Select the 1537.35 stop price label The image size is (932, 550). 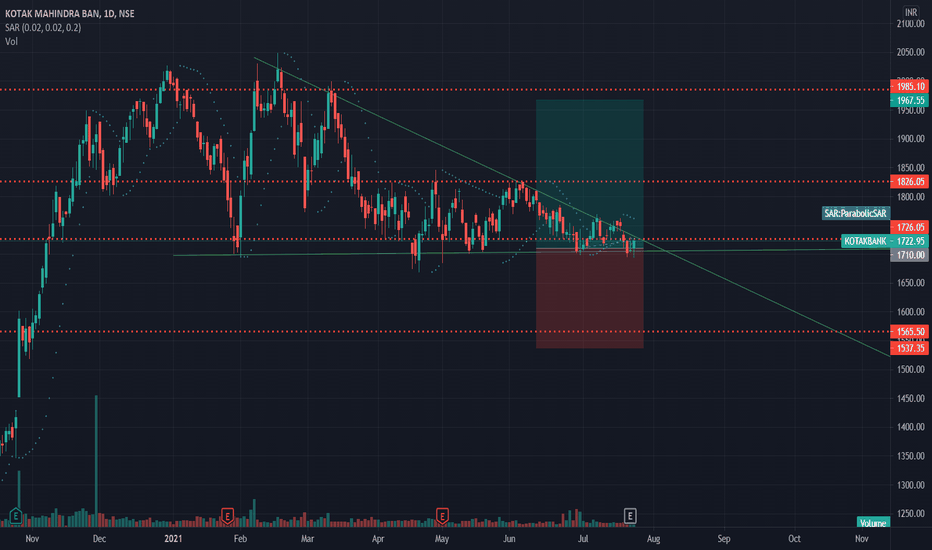[x=909, y=348]
